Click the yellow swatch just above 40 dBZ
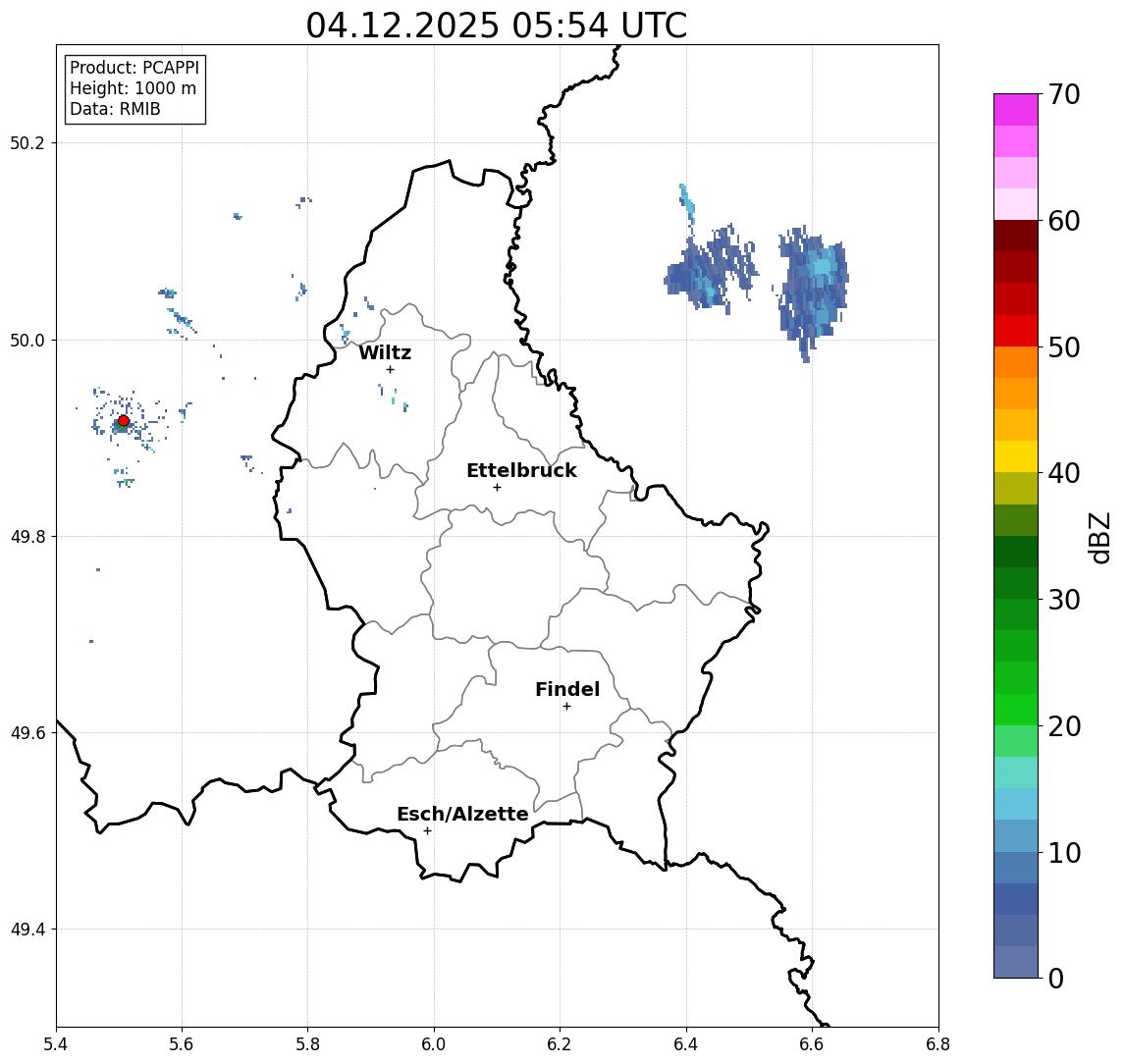This screenshot has height=1064, width=1124. [1016, 456]
